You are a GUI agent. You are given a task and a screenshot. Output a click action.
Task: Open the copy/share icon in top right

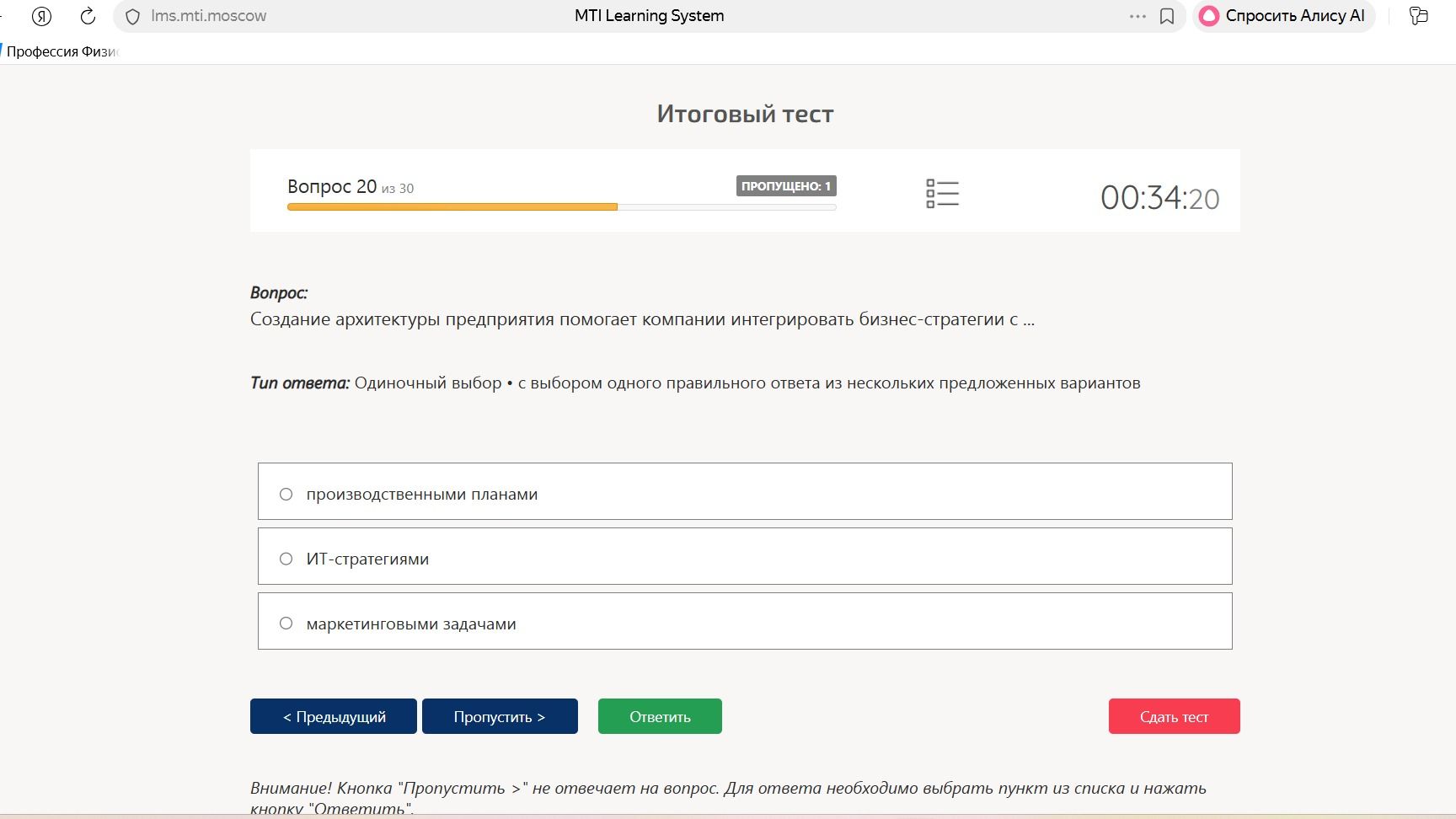tap(1419, 16)
